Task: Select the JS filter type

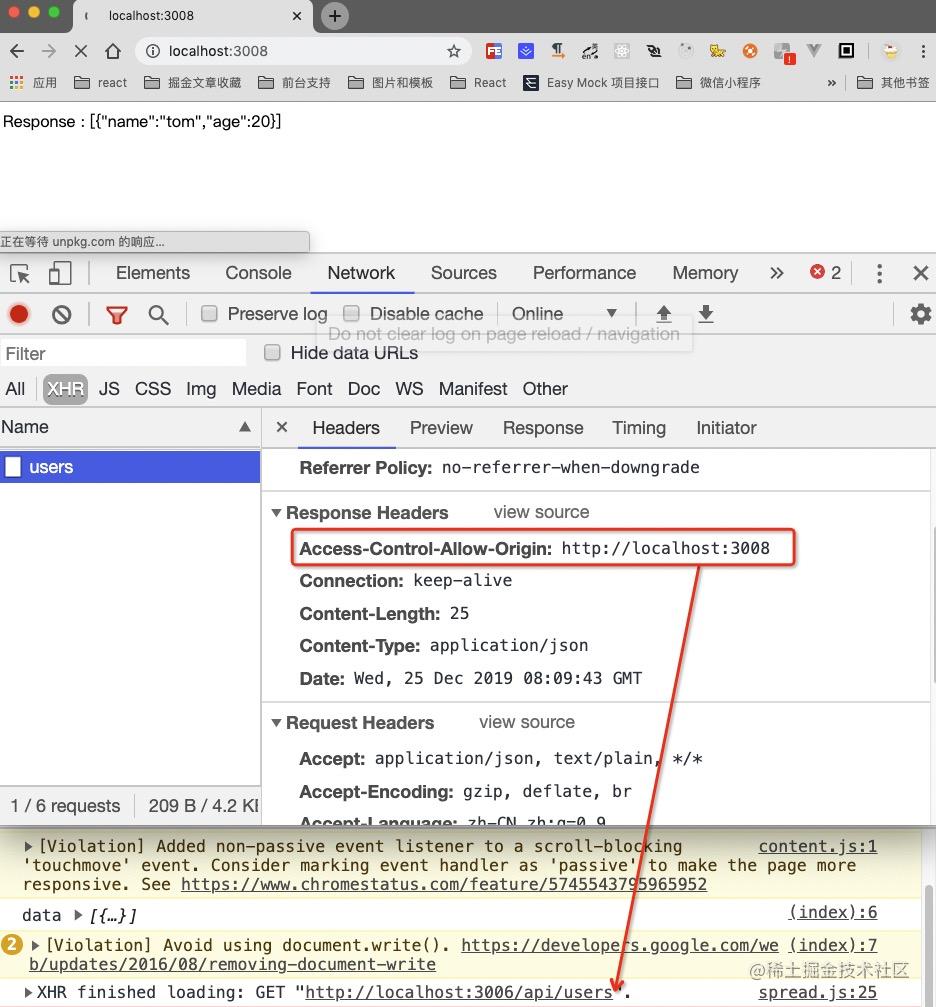Action: click(x=109, y=389)
